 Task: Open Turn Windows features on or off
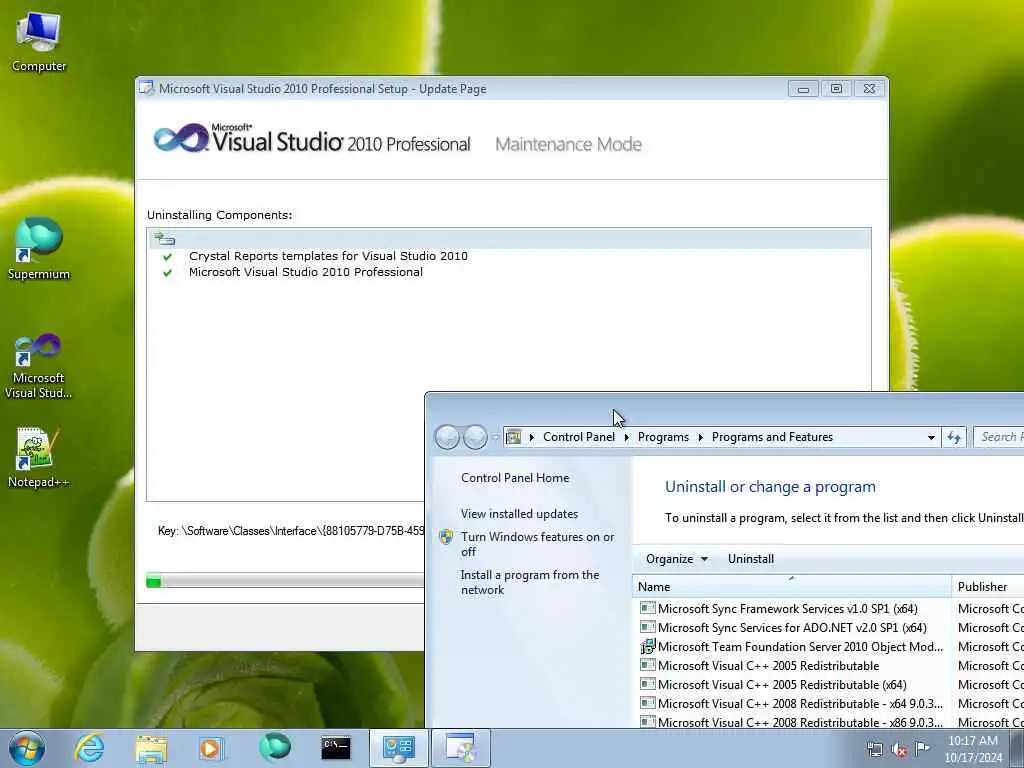[537, 544]
